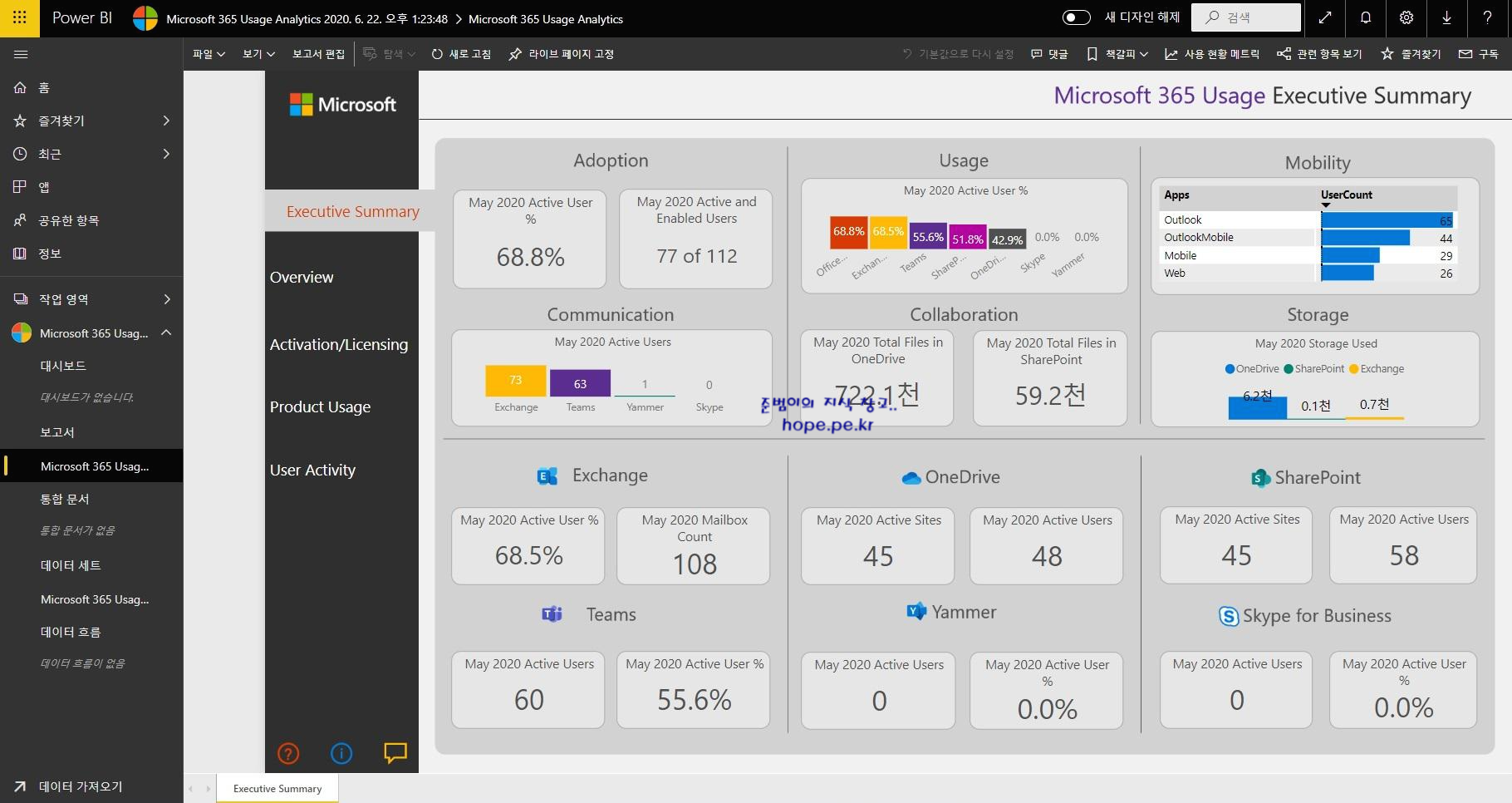Open Comments in toolbar

click(x=1049, y=54)
